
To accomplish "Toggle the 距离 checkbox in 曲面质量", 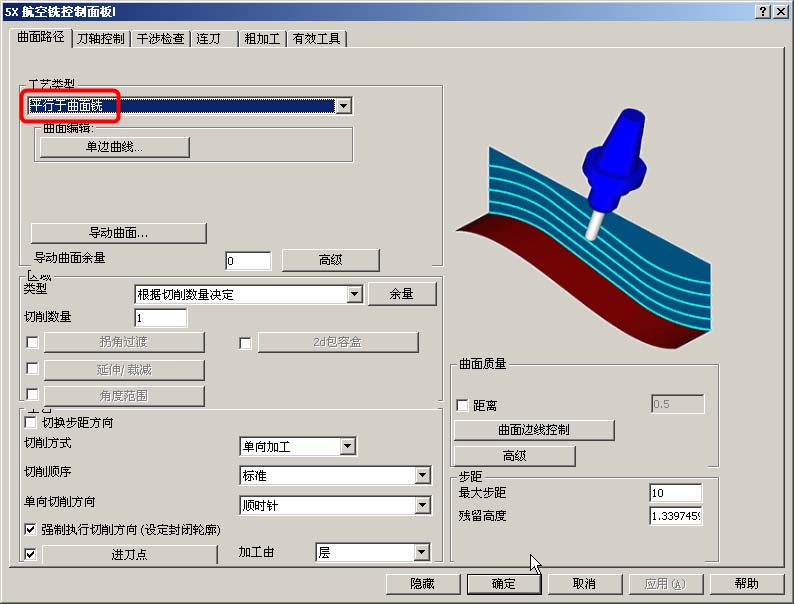I will 462,406.
